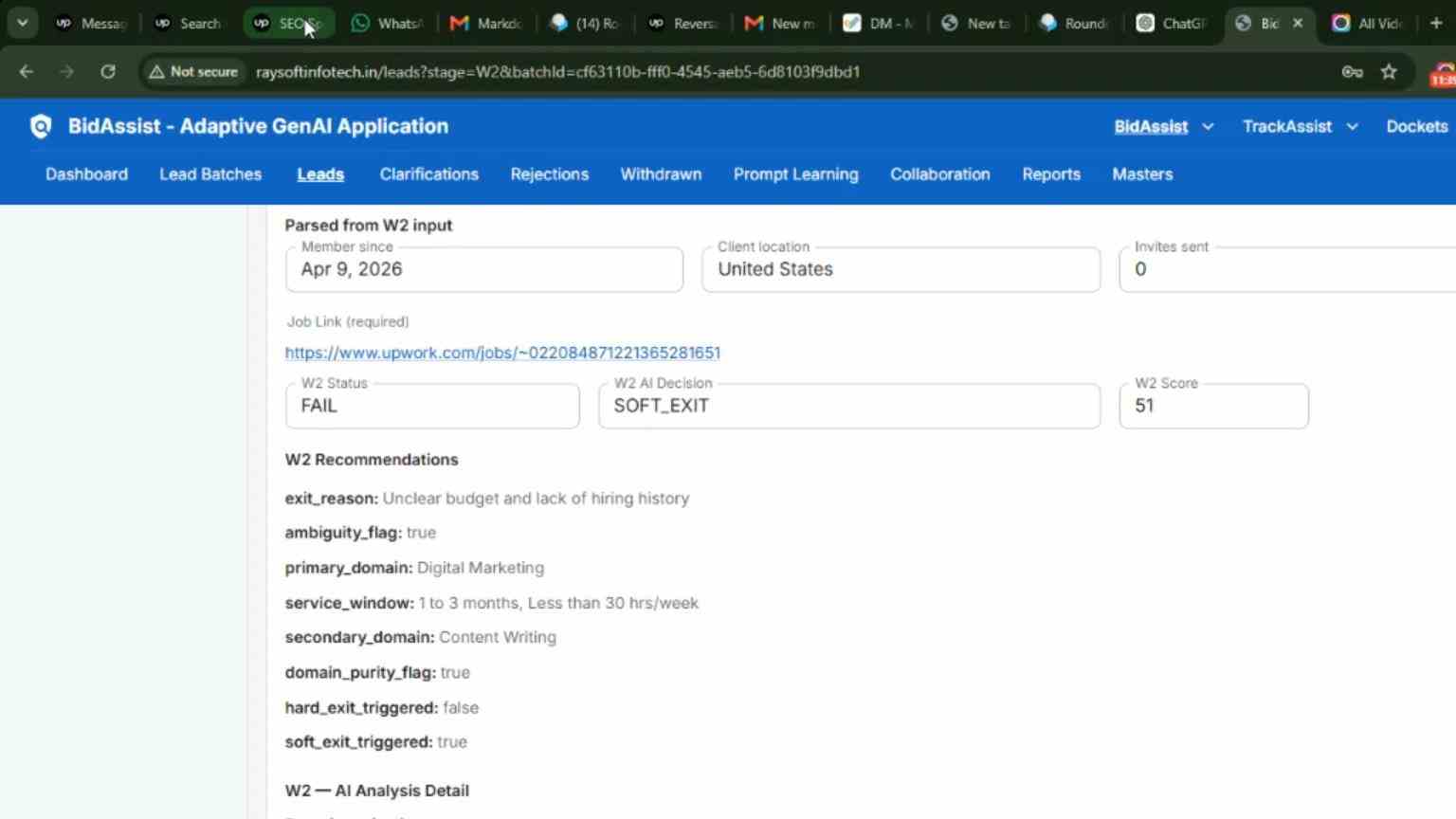Bookmark this page with the star icon

[x=1389, y=72]
